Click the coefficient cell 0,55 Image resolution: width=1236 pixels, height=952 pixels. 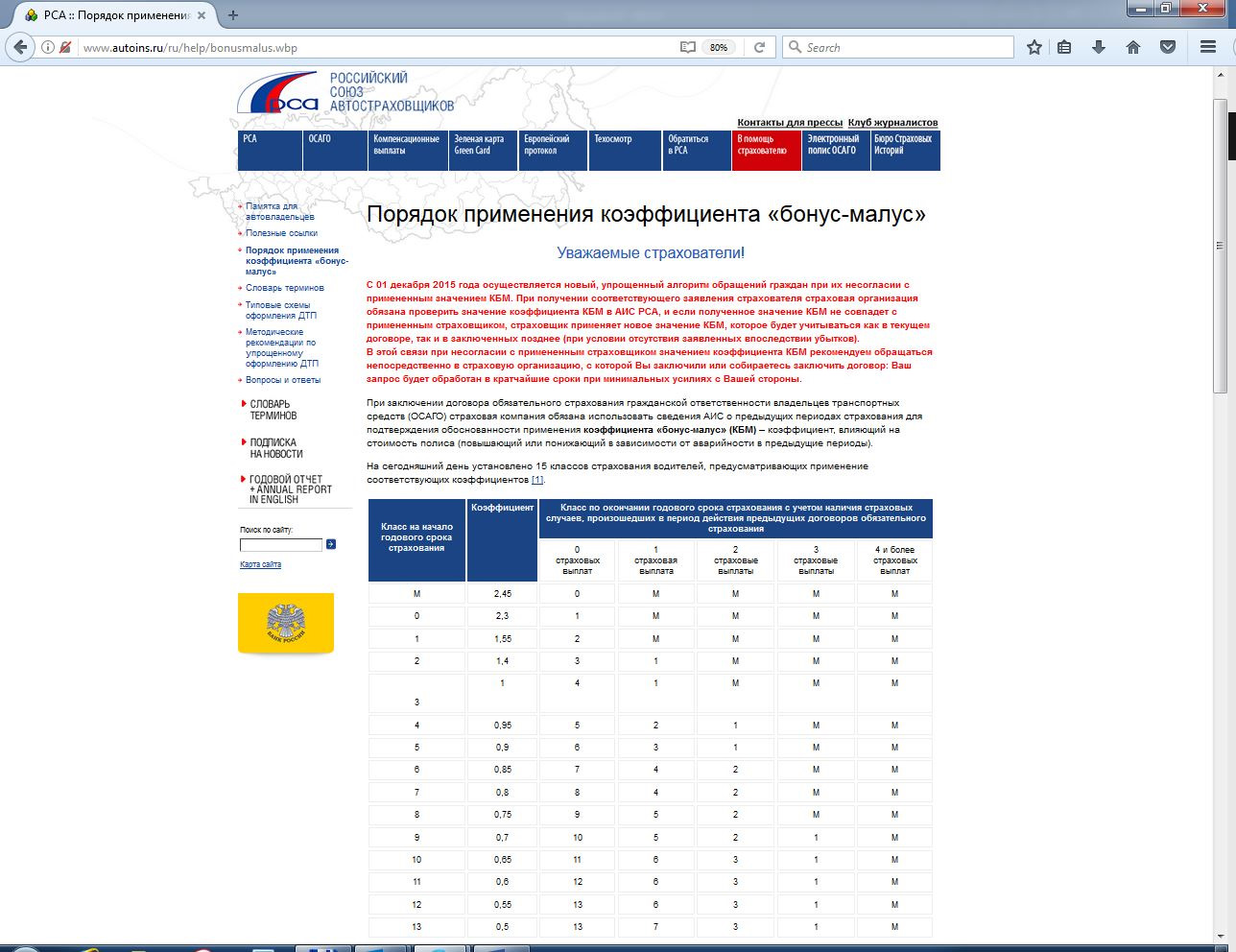pos(502,904)
